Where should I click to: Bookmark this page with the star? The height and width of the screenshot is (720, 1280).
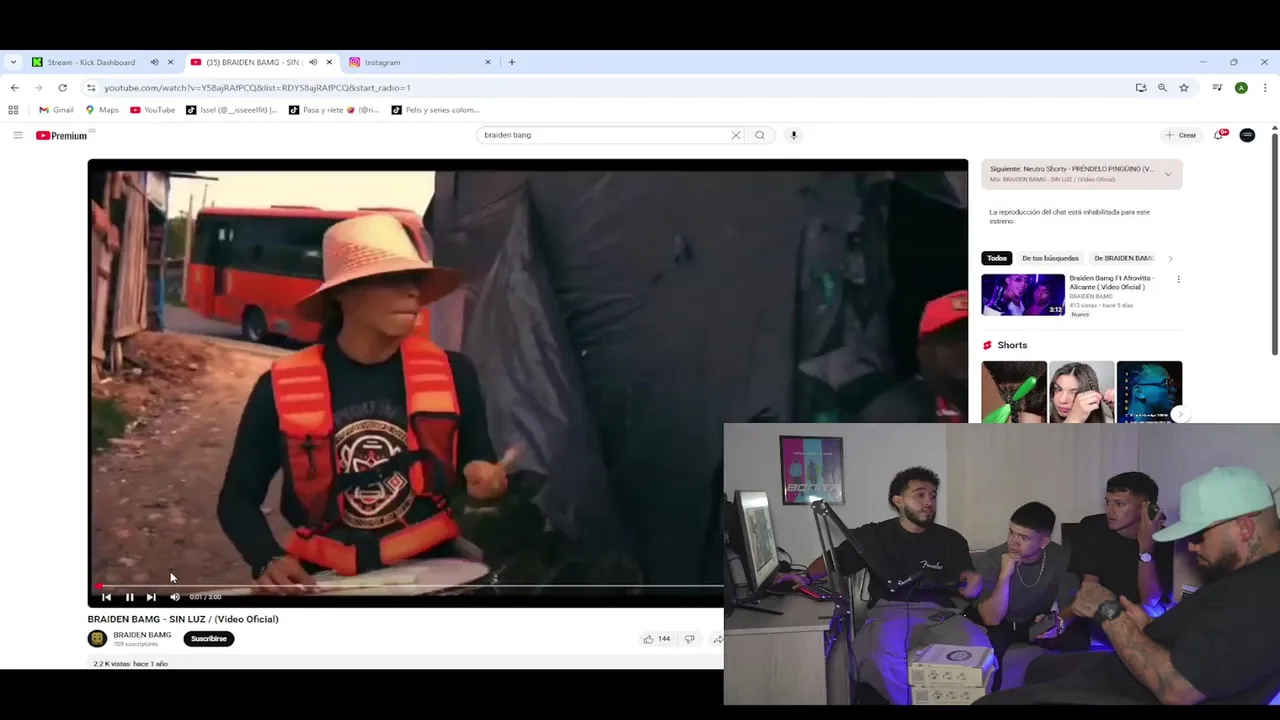coord(1184,88)
